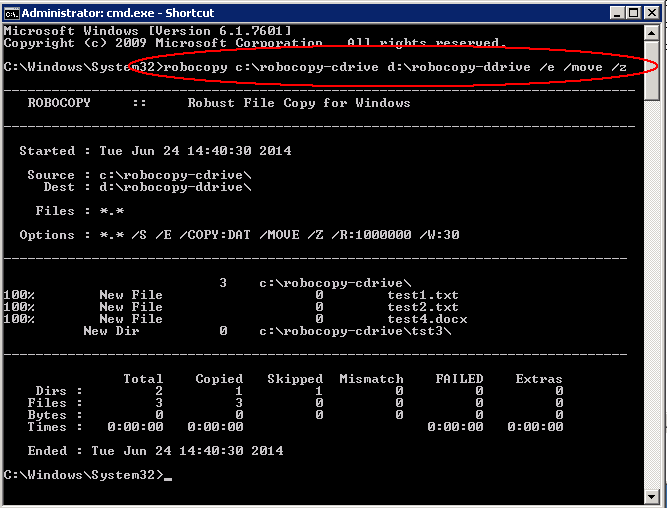Click the word 'robocopy' in the typed command
Image resolution: width=667 pixels, height=508 pixels.
coord(195,67)
